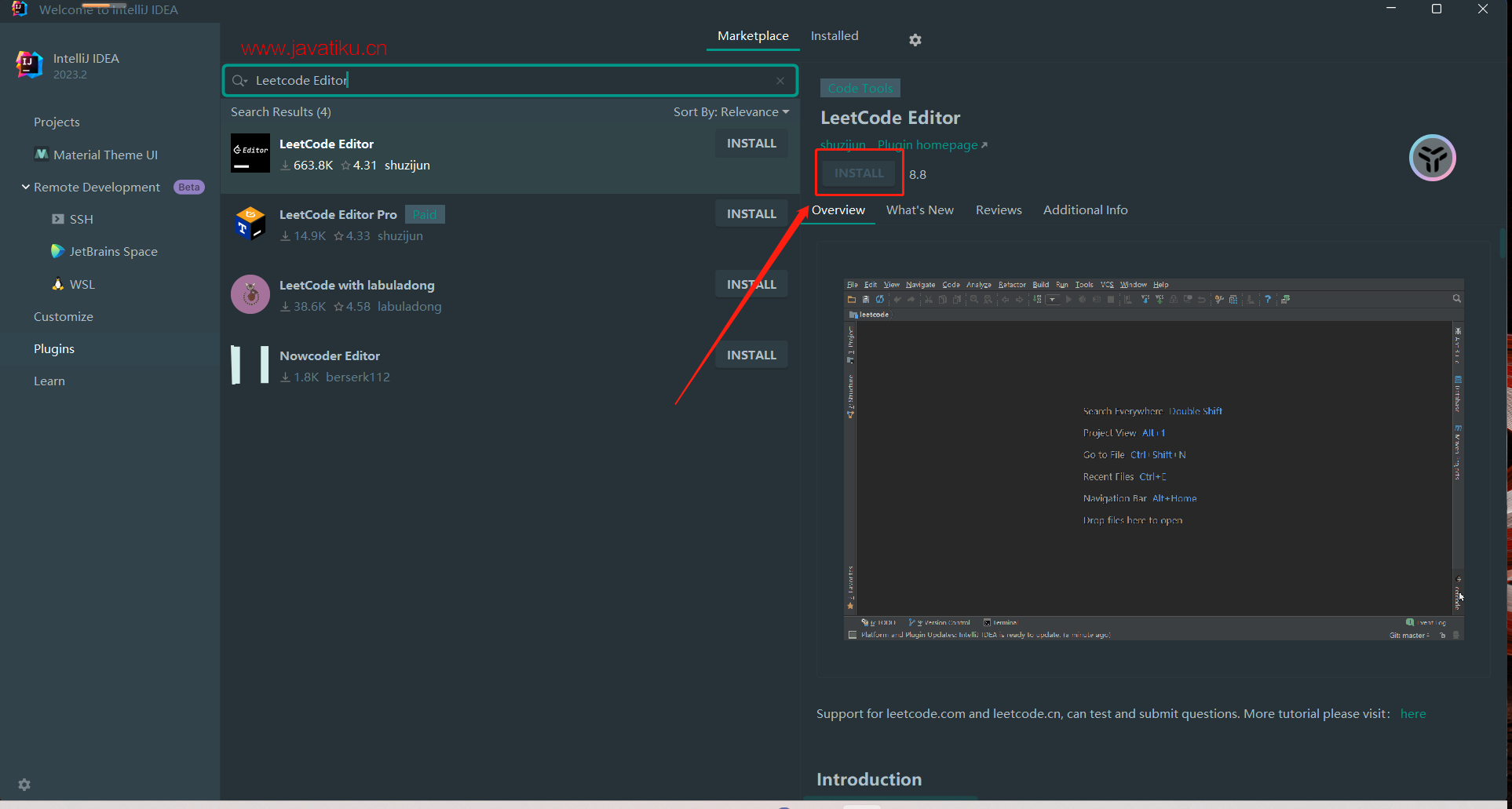1512x809 pixels.
Task: Select Projects in the sidebar
Action: coord(57,122)
